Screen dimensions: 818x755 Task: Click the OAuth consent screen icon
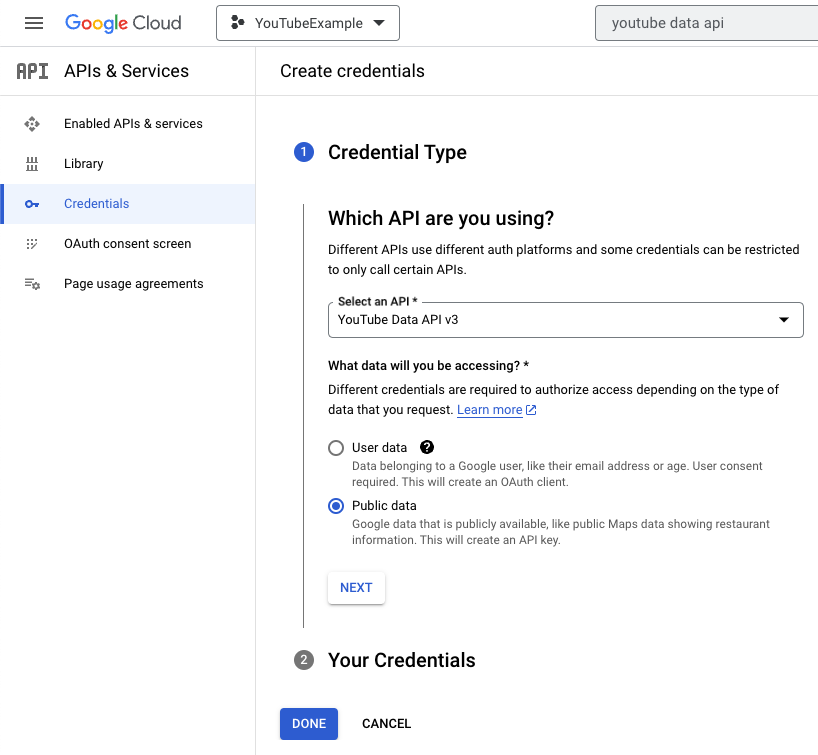[x=32, y=244]
